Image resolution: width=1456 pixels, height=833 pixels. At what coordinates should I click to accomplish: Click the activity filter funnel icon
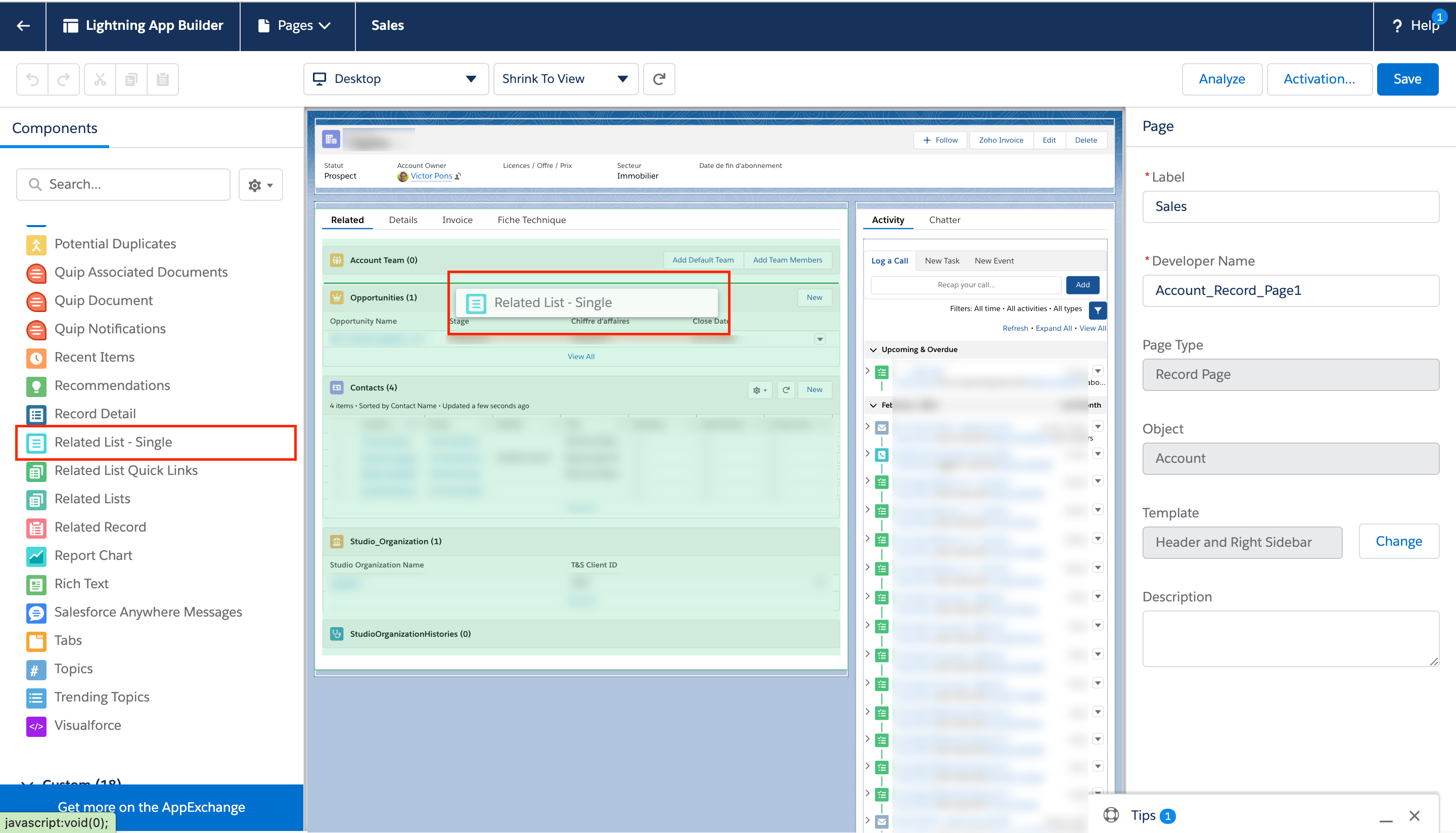(1098, 310)
